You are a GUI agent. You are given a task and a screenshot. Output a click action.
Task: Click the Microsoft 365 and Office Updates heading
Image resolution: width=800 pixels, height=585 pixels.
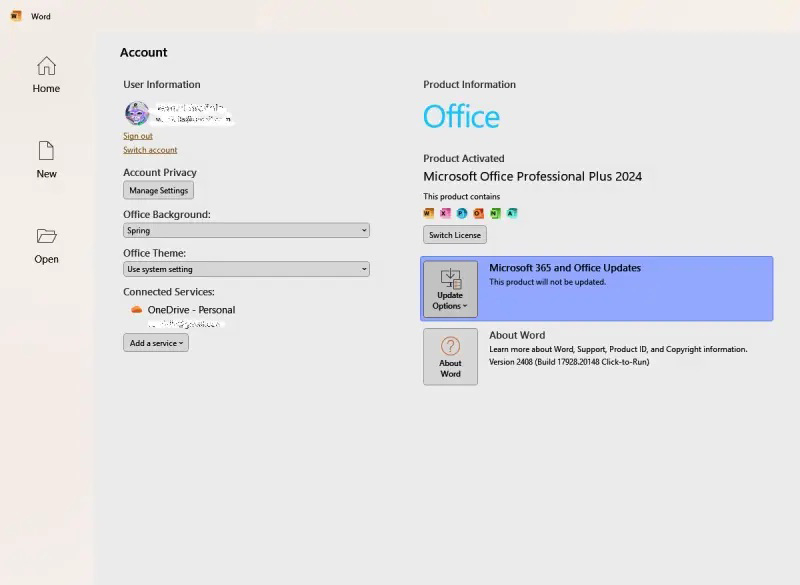pos(565,268)
